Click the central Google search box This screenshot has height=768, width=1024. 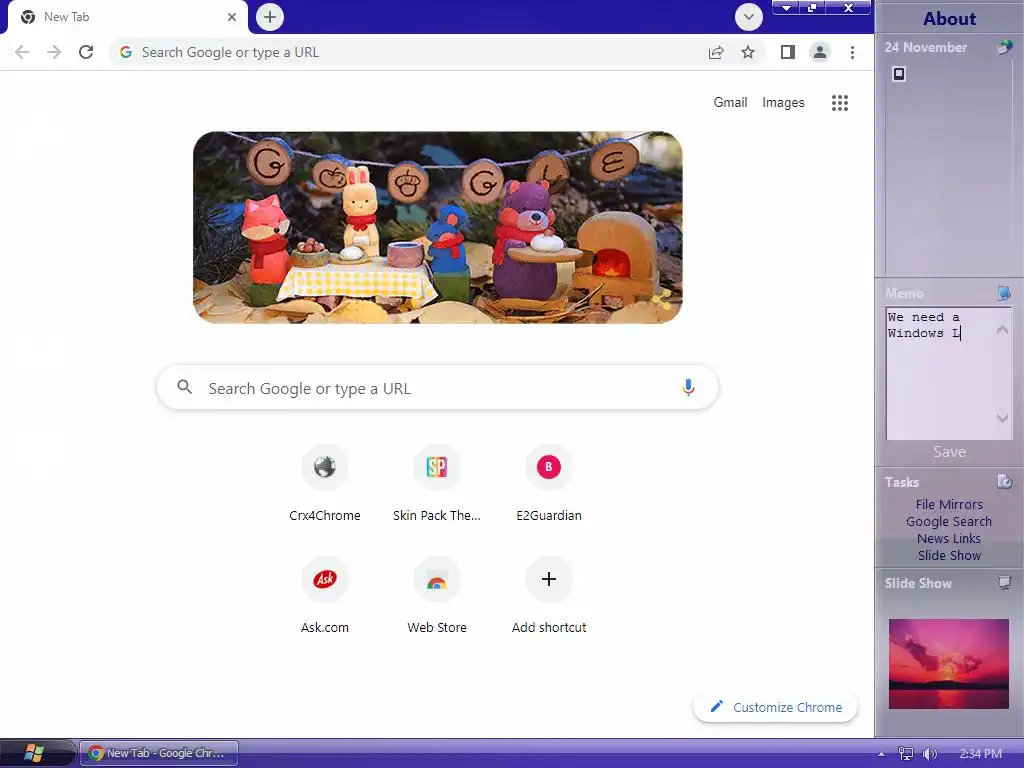coord(438,388)
